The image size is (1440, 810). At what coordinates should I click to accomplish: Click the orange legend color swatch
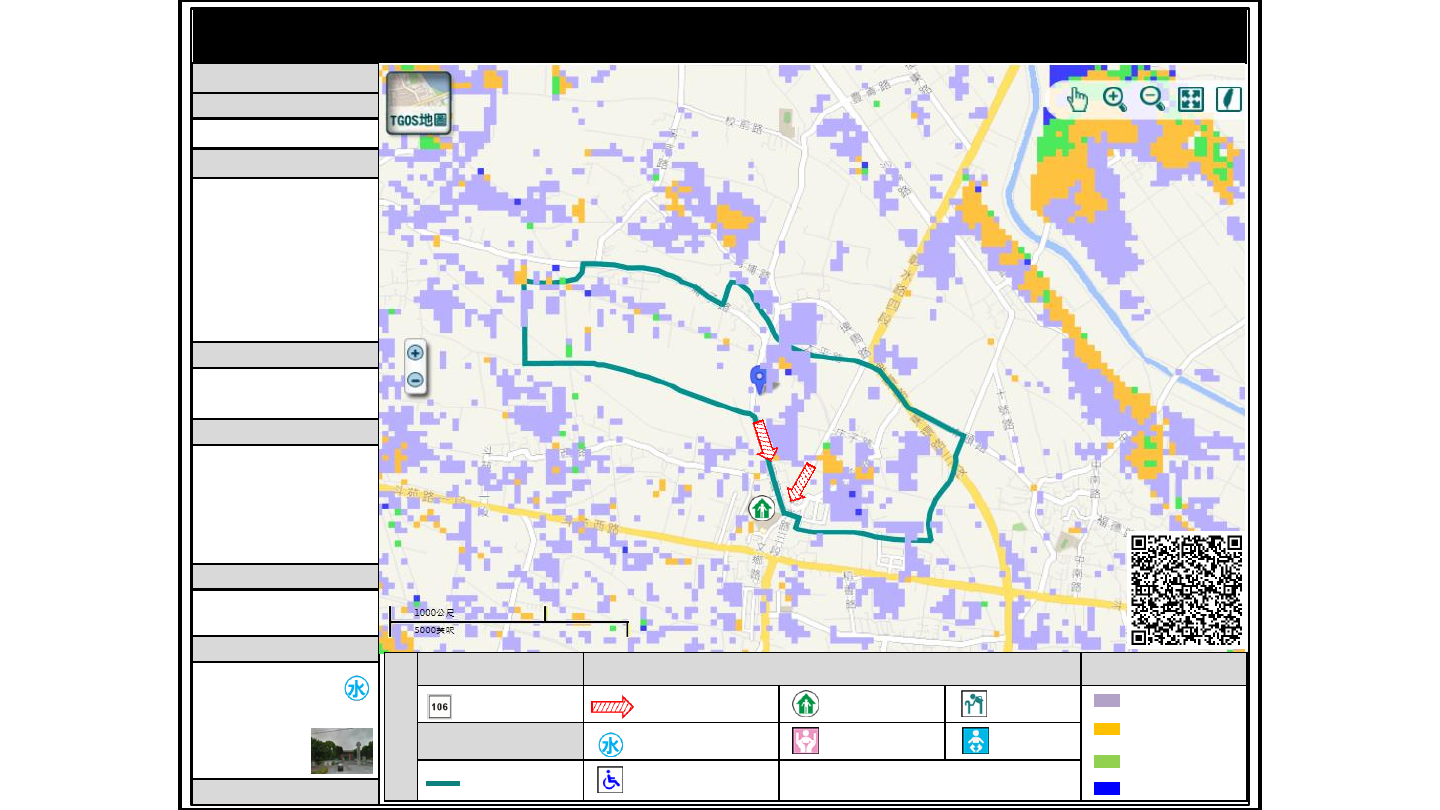click(1107, 729)
